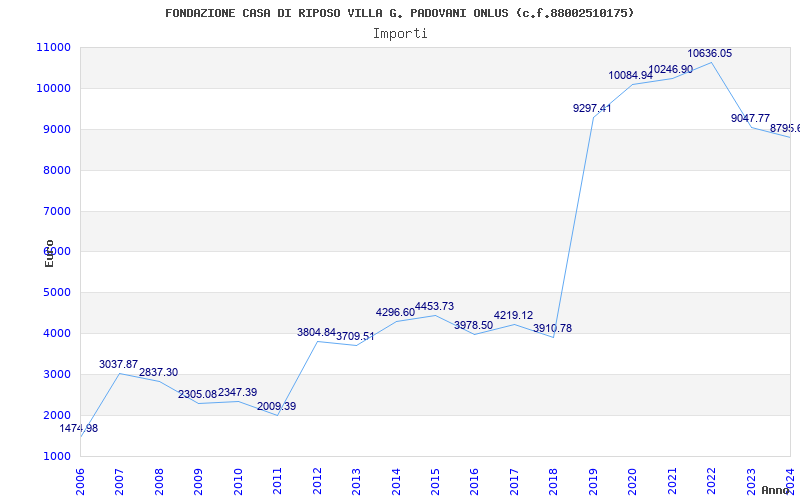800x500 pixels.
Task: Click x-axis year label 2006
Action: click(x=80, y=481)
